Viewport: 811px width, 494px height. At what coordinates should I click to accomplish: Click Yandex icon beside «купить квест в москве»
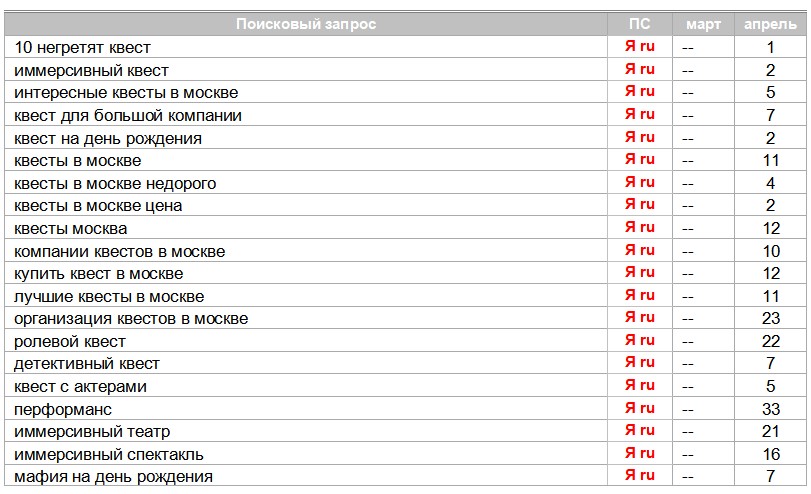(x=640, y=272)
